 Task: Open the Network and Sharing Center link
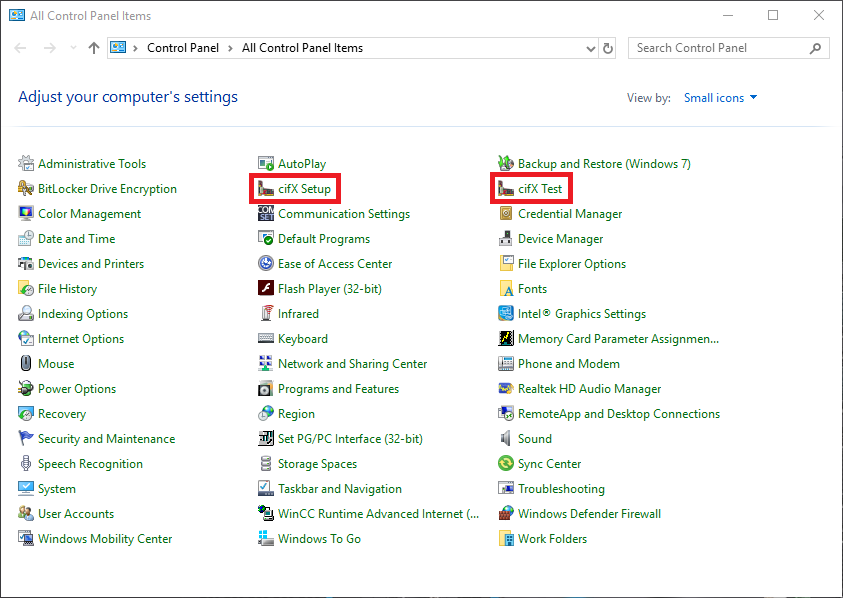[x=352, y=364]
